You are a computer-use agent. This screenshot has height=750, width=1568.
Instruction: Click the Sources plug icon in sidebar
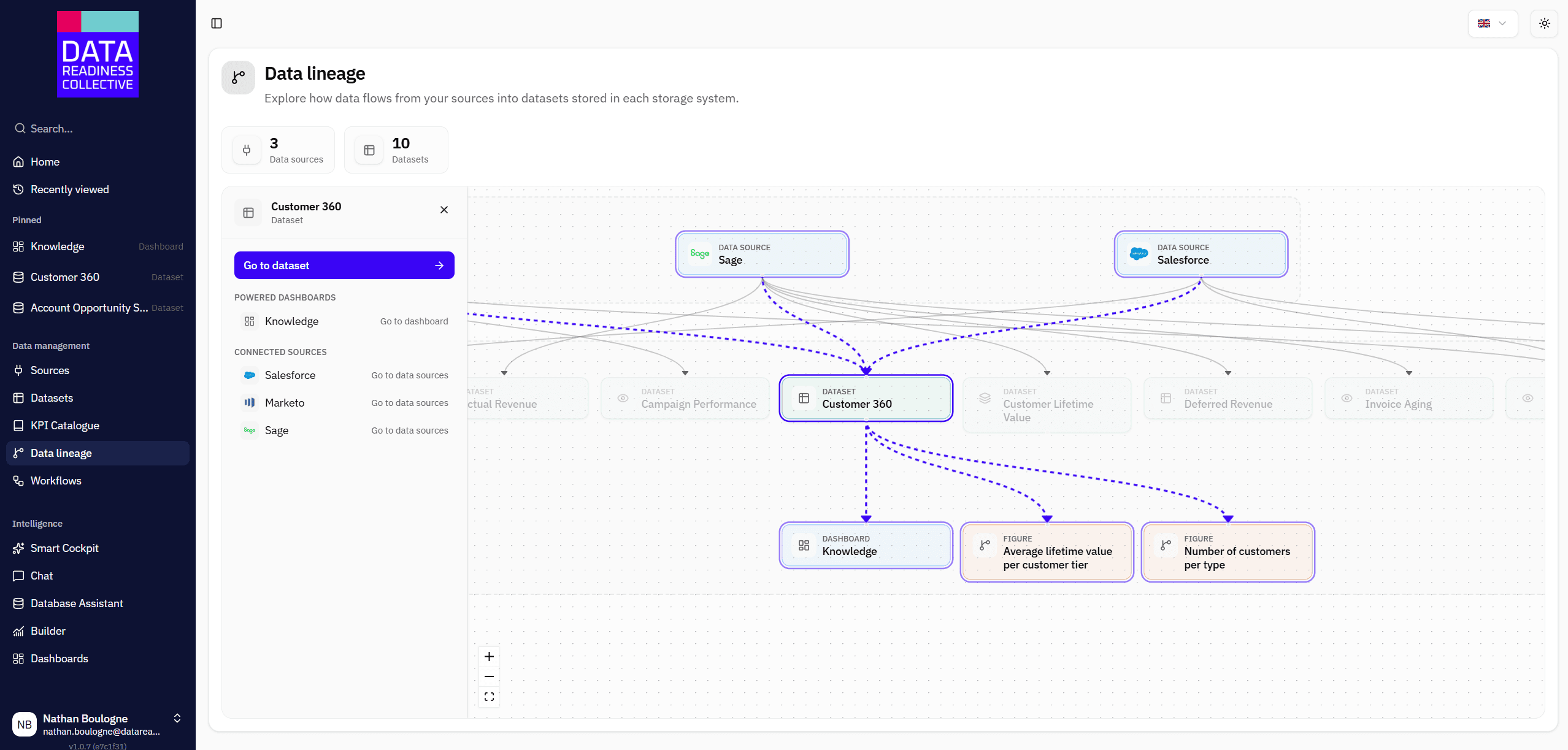[18, 370]
